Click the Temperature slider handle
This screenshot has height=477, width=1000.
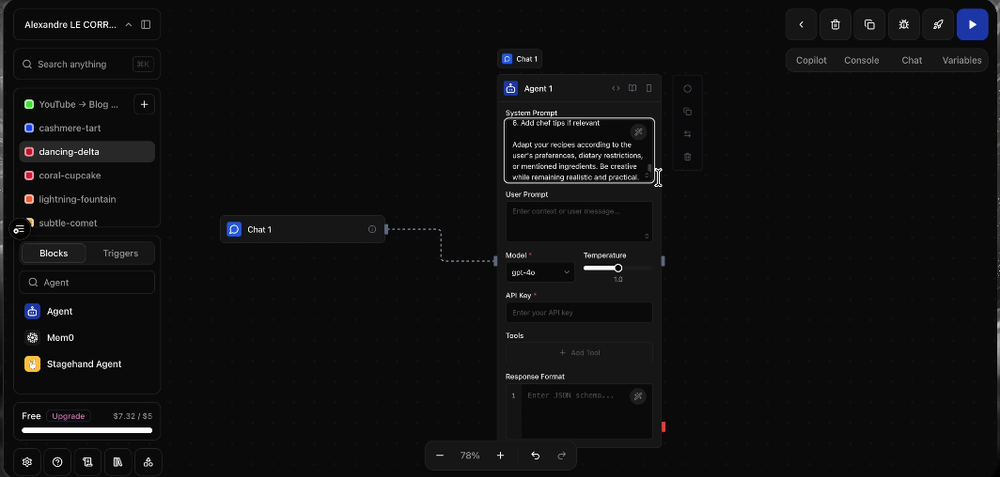(618, 268)
